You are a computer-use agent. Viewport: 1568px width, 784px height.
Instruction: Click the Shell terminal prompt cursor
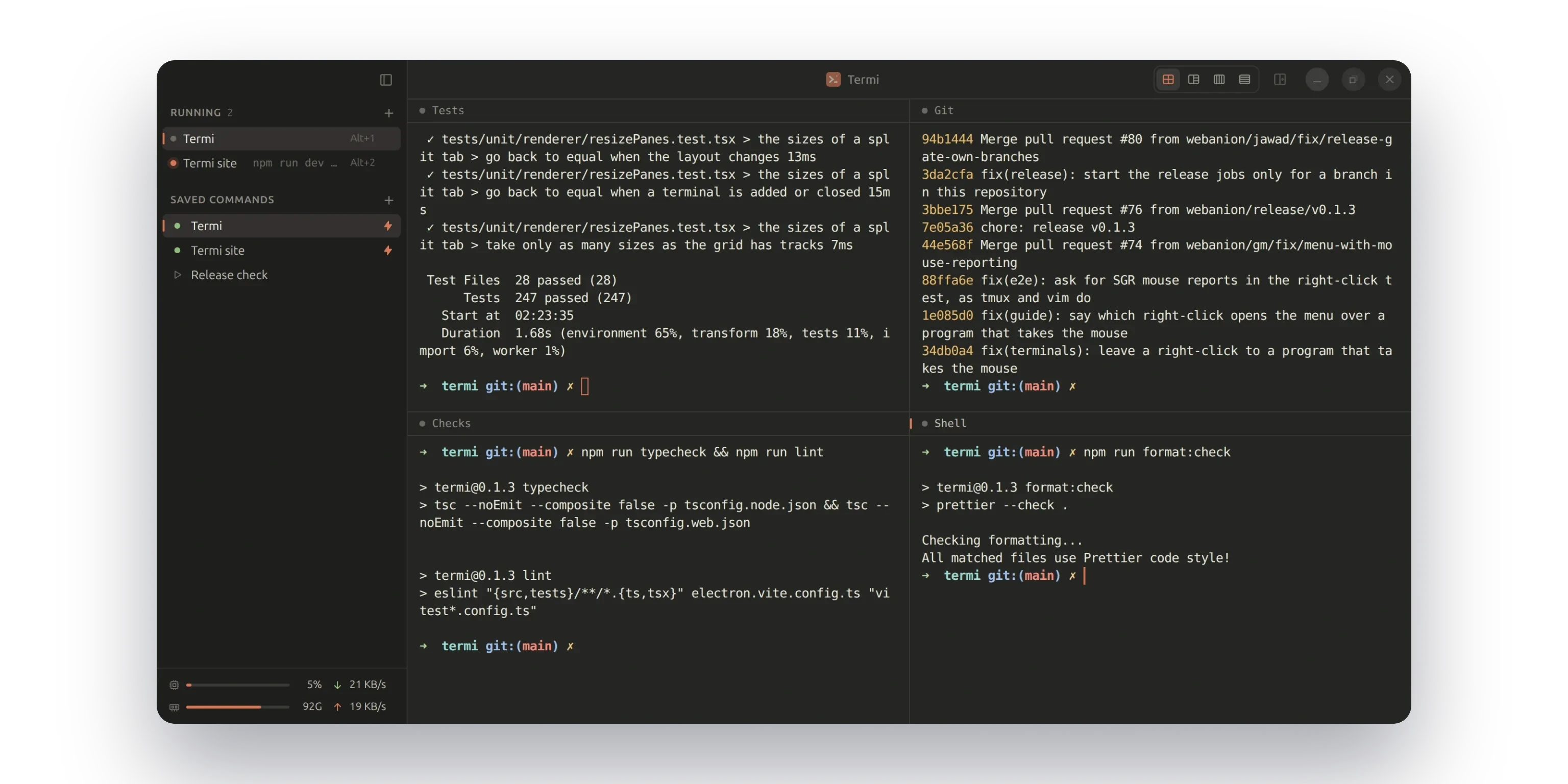[x=1085, y=576]
